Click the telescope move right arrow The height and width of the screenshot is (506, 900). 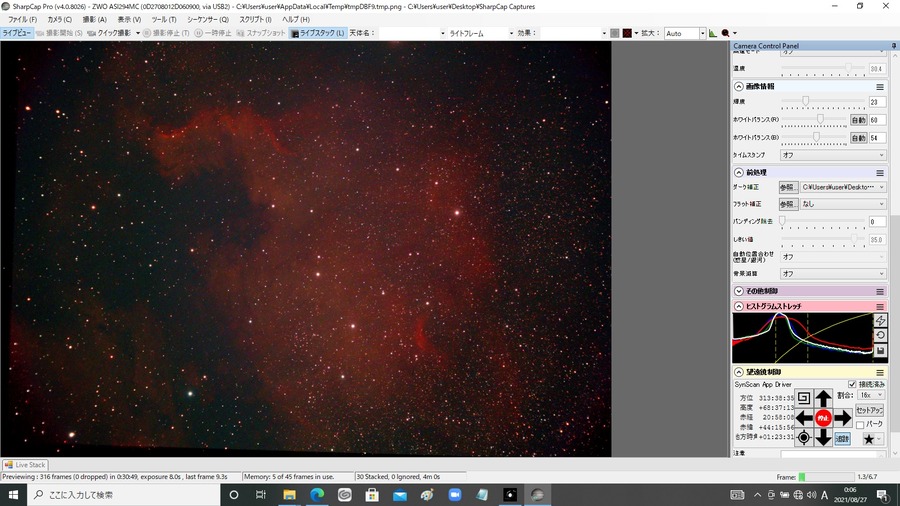click(843, 418)
